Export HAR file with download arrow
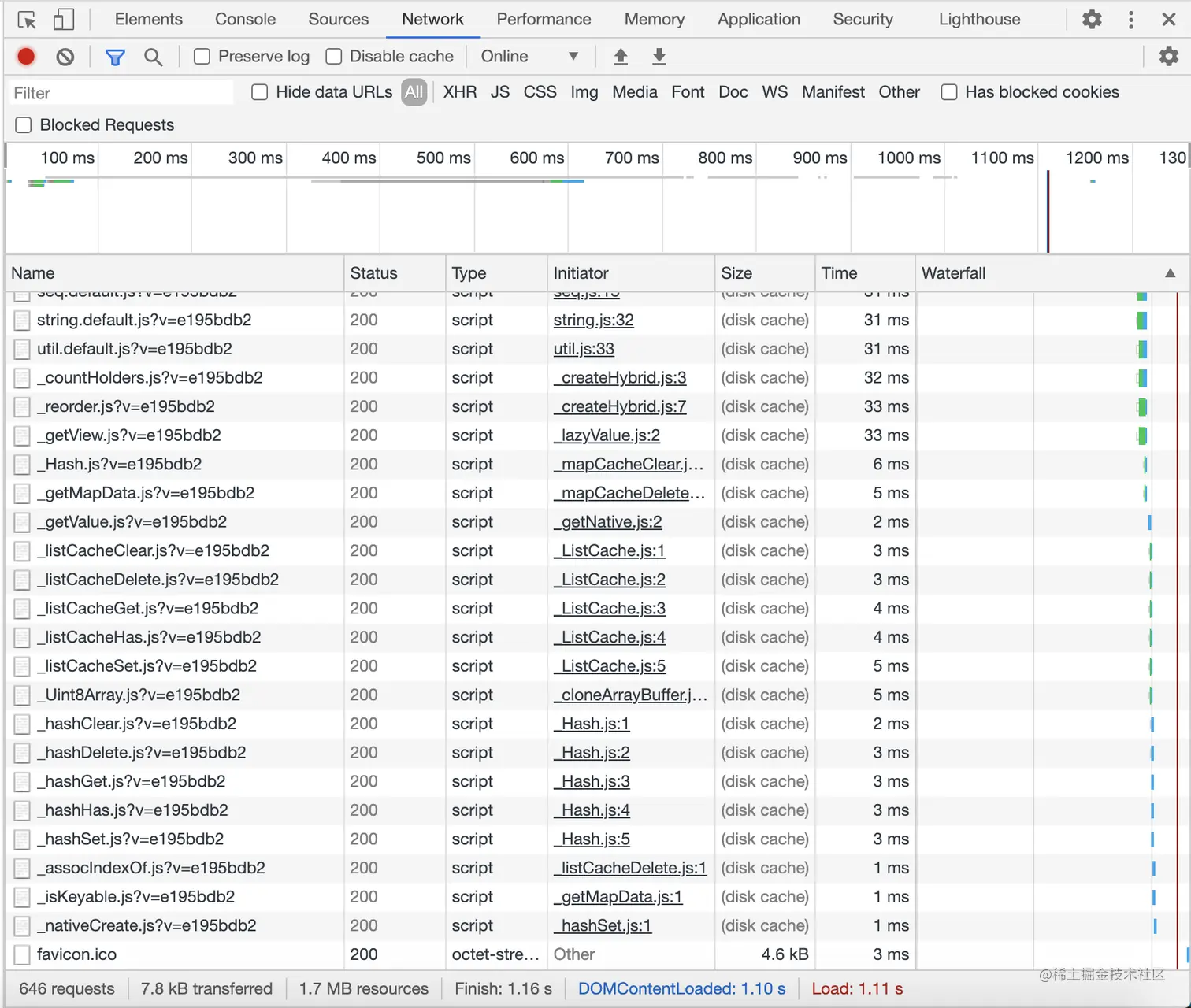Image resolution: width=1191 pixels, height=1008 pixels. point(659,56)
